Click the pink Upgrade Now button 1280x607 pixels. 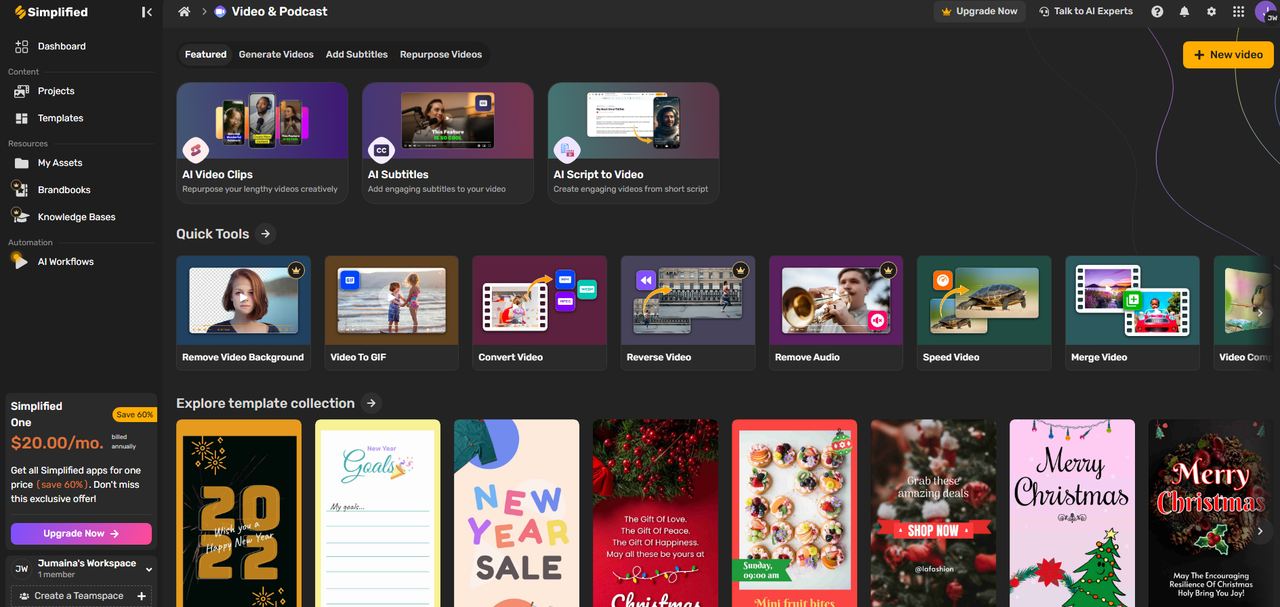[81, 534]
